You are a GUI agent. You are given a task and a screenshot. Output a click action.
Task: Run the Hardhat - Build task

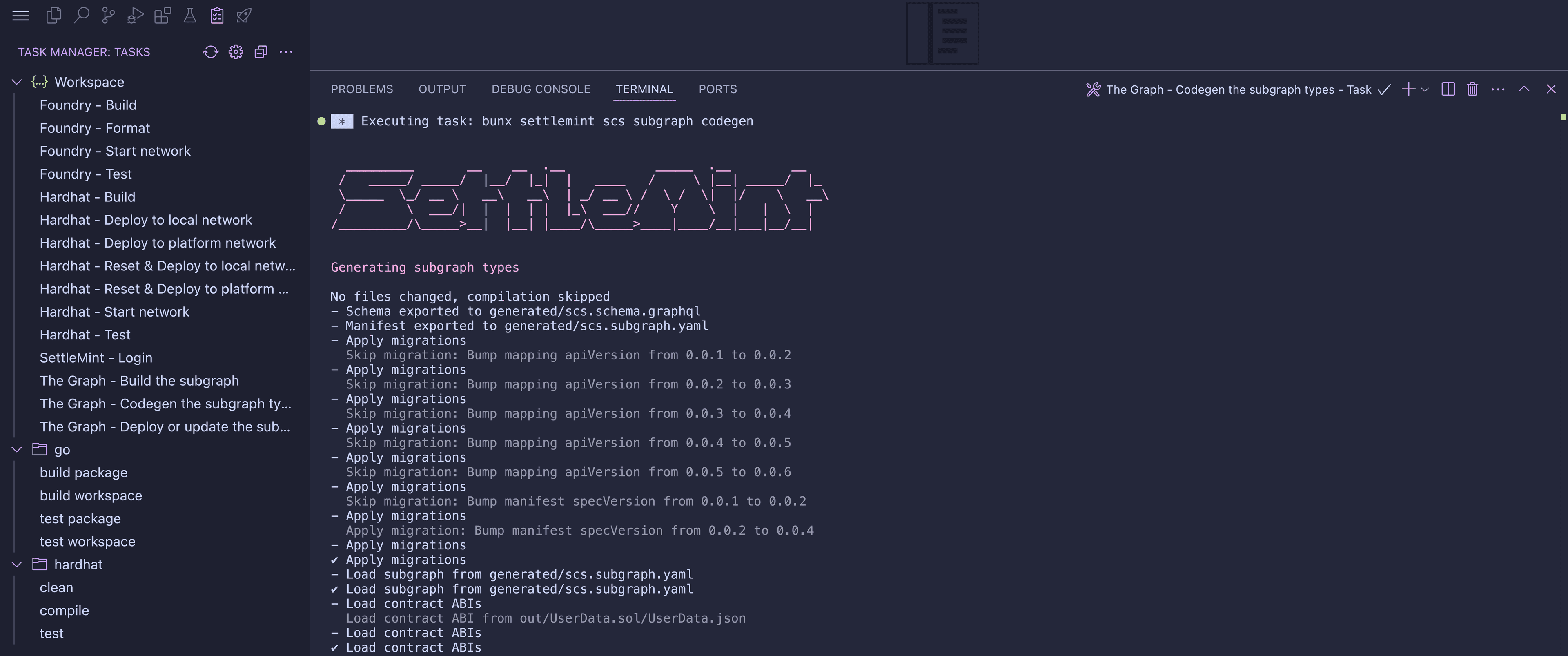(87, 197)
